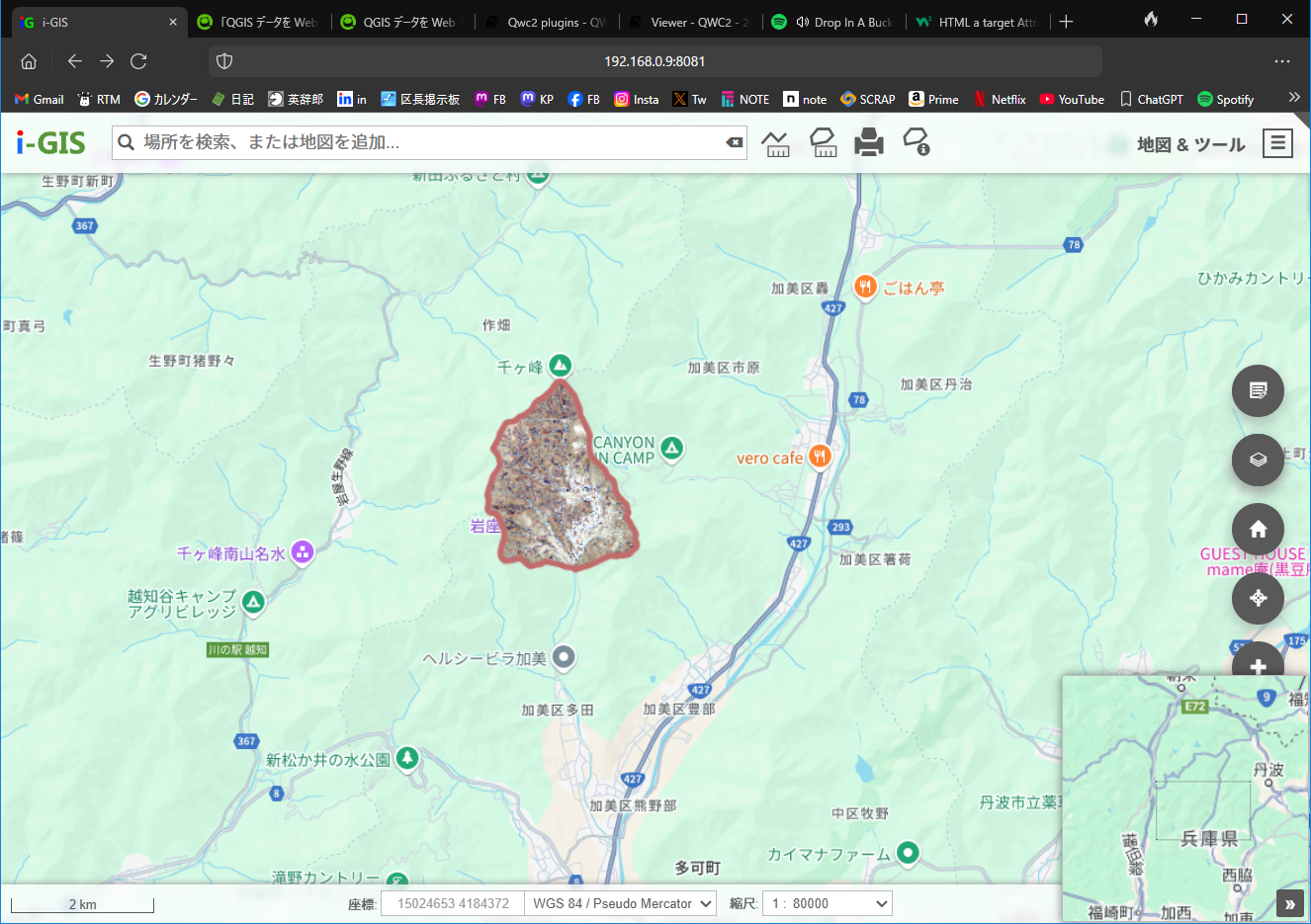This screenshot has height=924, width=1311.
Task: Click the i-GIS logo
Action: click(x=51, y=143)
